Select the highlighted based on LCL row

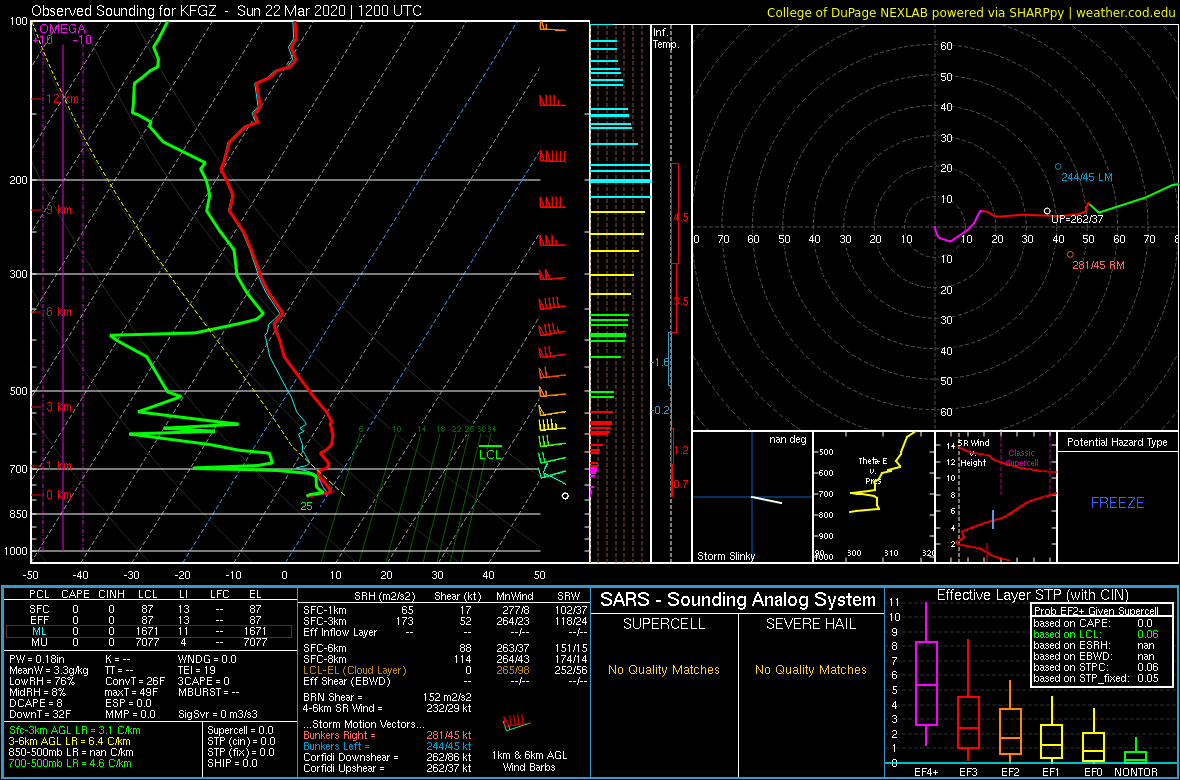tap(1097, 635)
